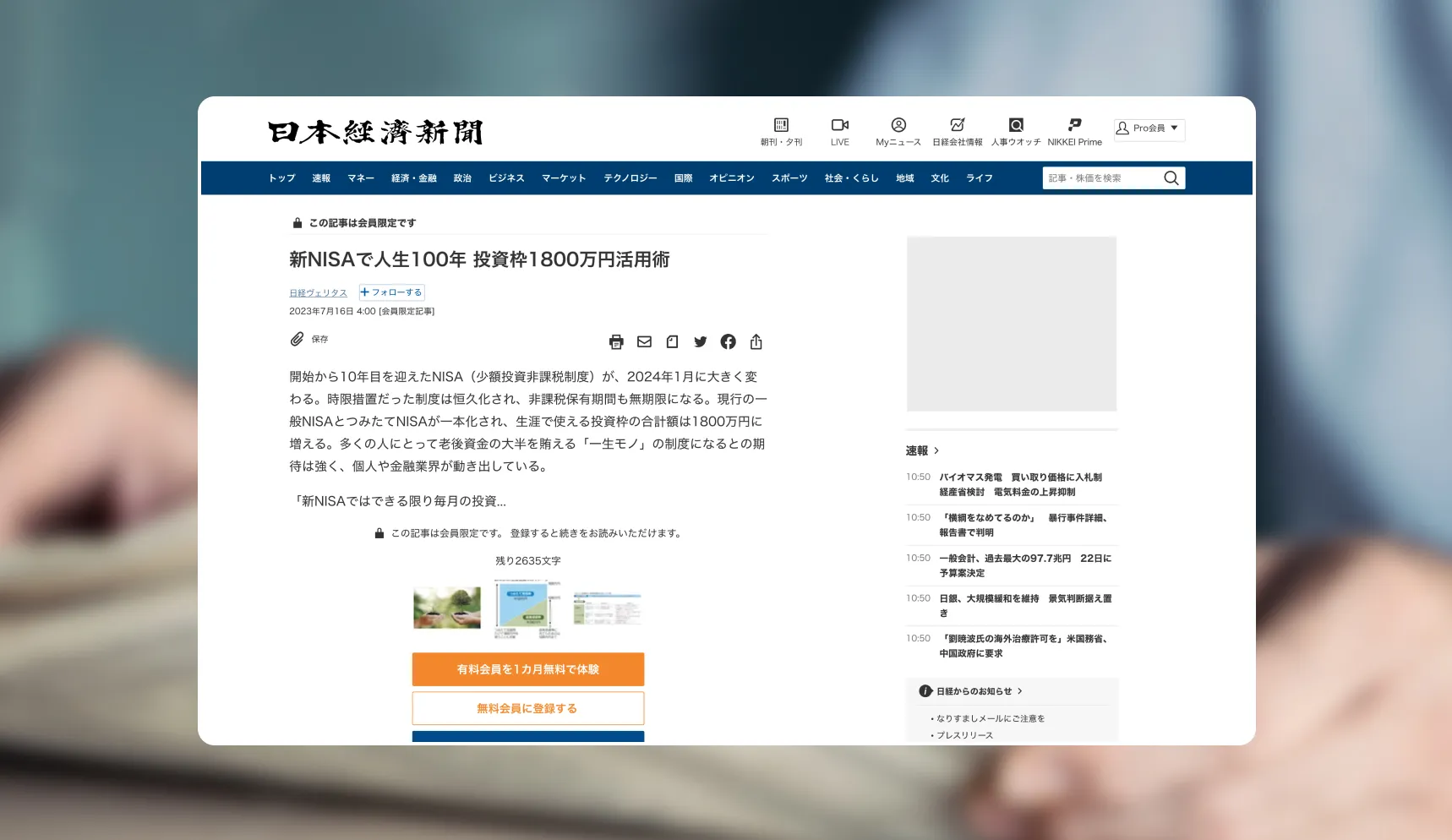
Task: Register via 無料会員に登録する link
Action: [527, 708]
